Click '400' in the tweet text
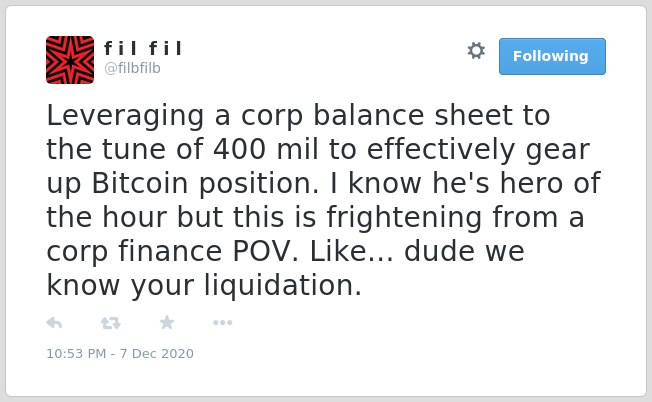The height and width of the screenshot is (402, 652). [240, 149]
